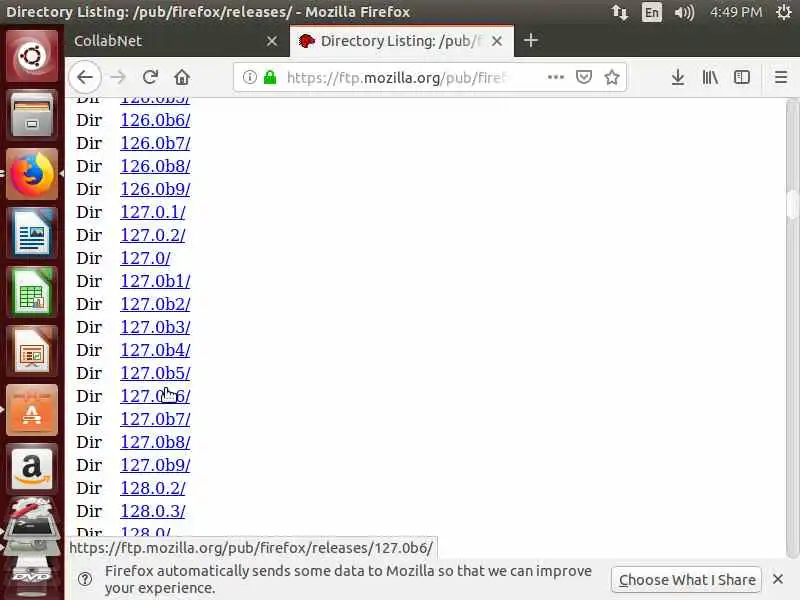The height and width of the screenshot is (600, 800).
Task: Click the green padlock security icon
Action: (270, 78)
